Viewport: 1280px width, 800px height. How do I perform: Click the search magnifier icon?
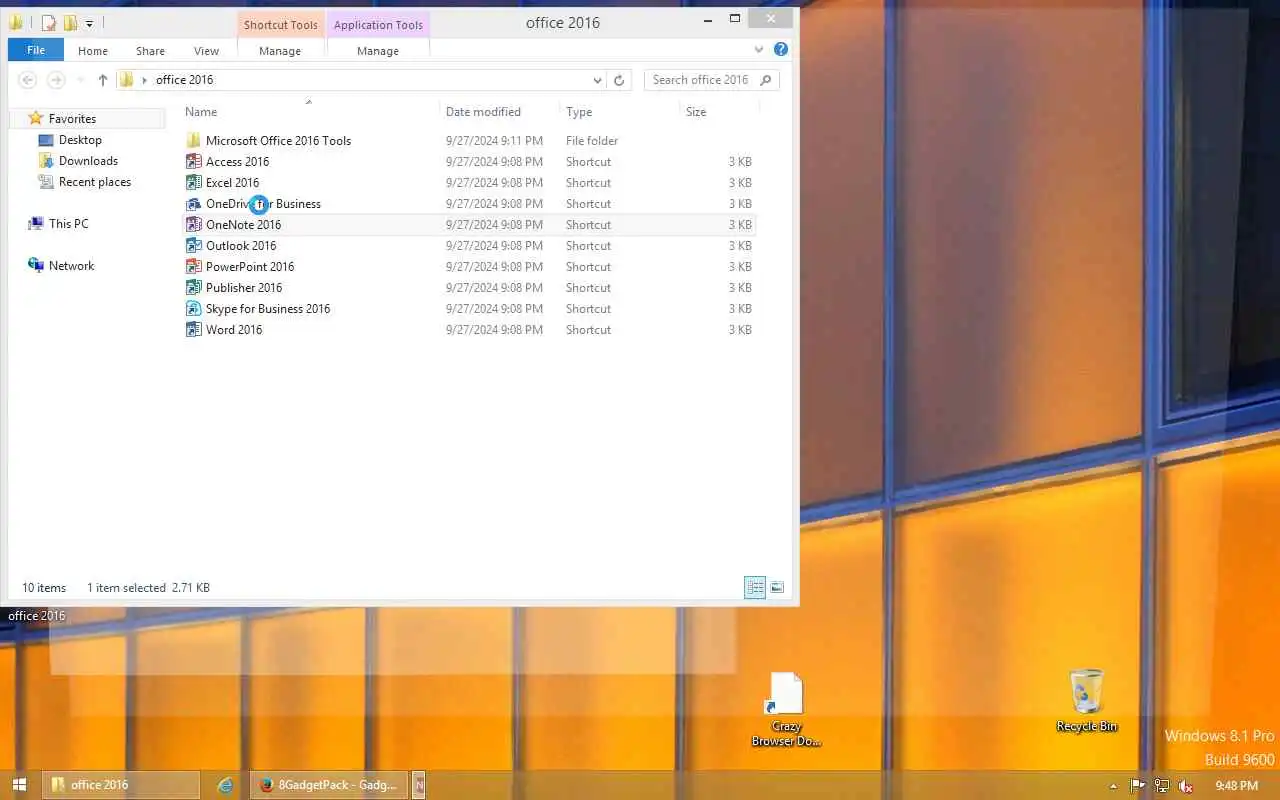coord(766,80)
